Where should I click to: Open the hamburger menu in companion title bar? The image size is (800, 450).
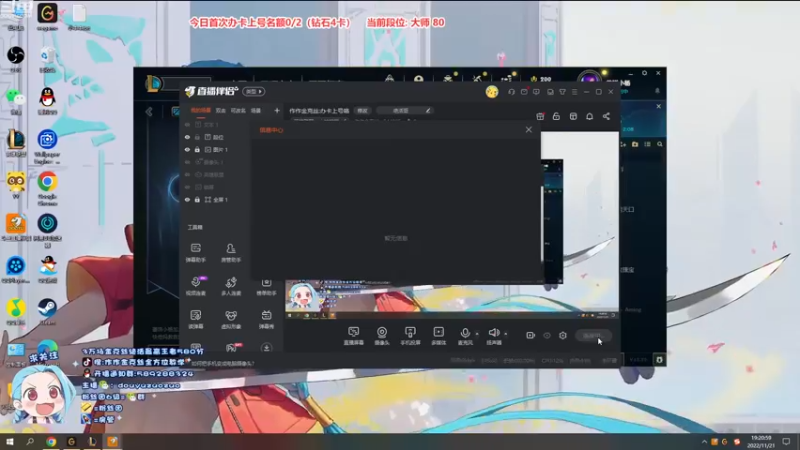coord(574,92)
